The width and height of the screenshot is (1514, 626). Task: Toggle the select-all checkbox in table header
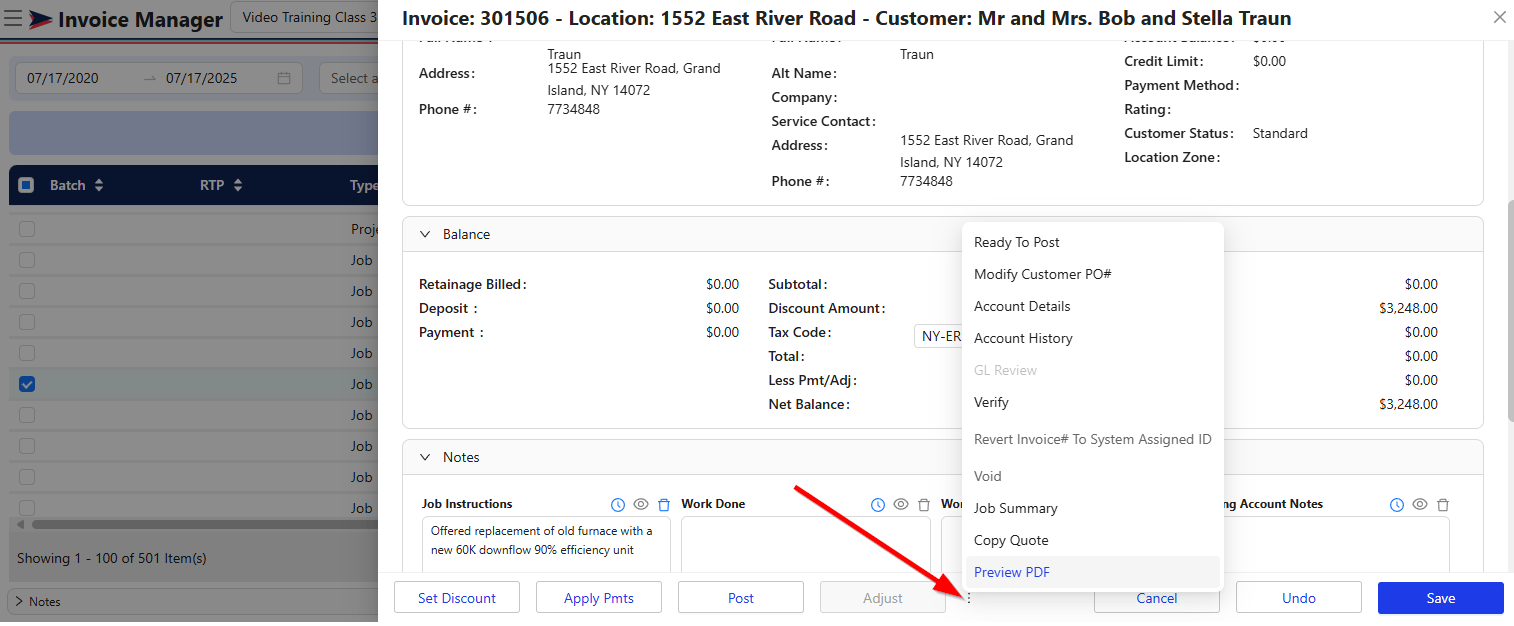(27, 185)
